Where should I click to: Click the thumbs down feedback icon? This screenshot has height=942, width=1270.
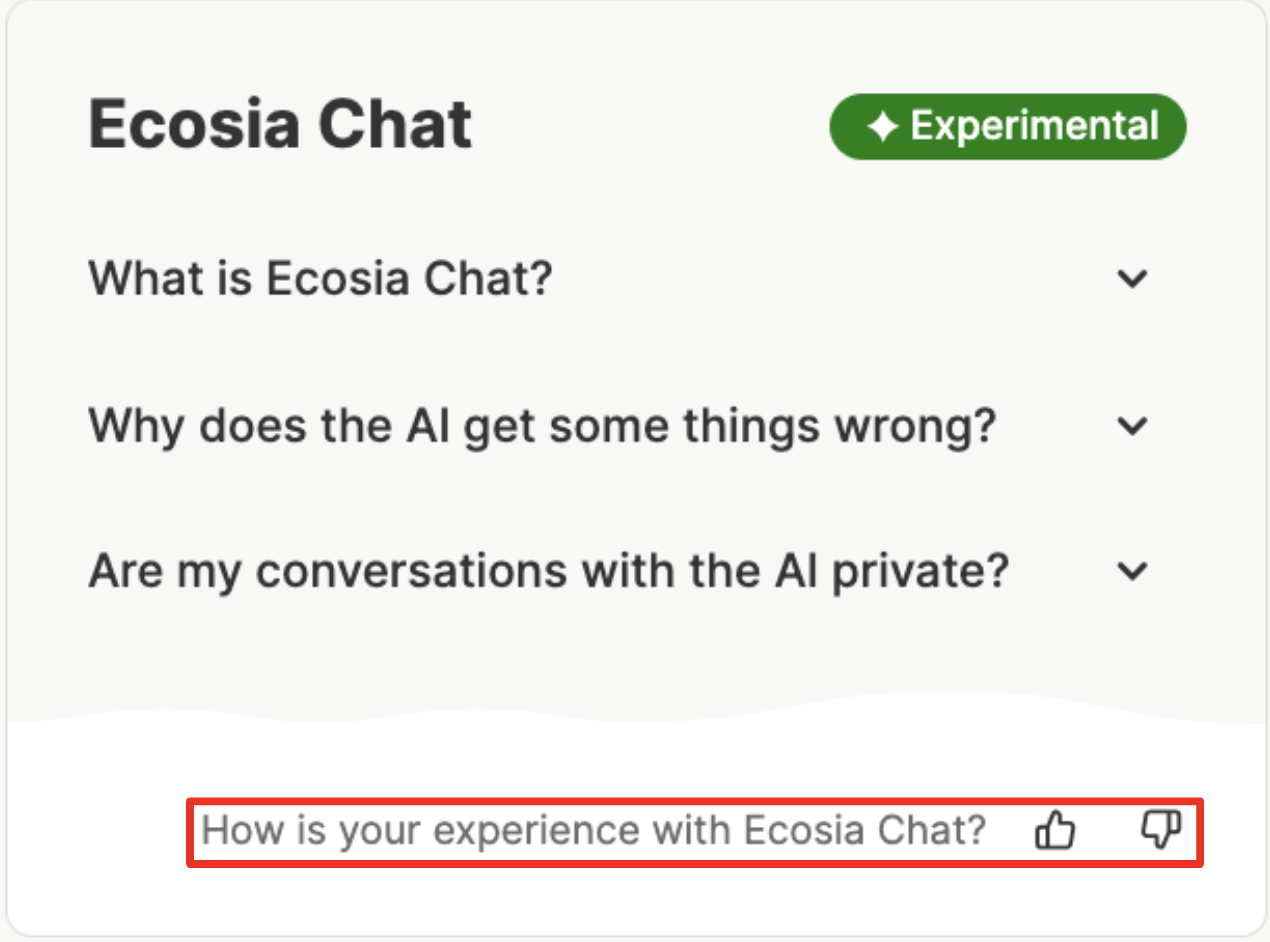1161,830
